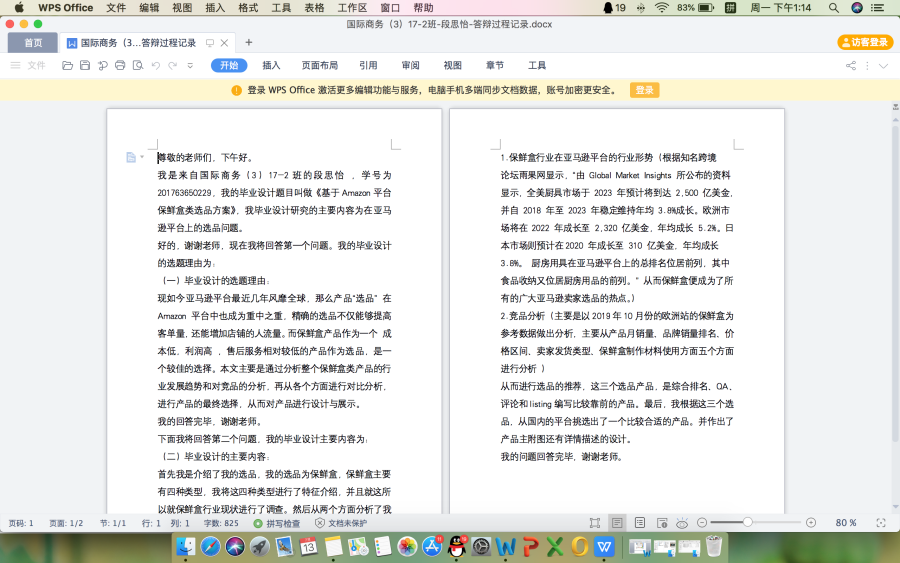Open the 编辑 menu in menu bar
Image resolution: width=900 pixels, height=563 pixels.
pos(149,8)
